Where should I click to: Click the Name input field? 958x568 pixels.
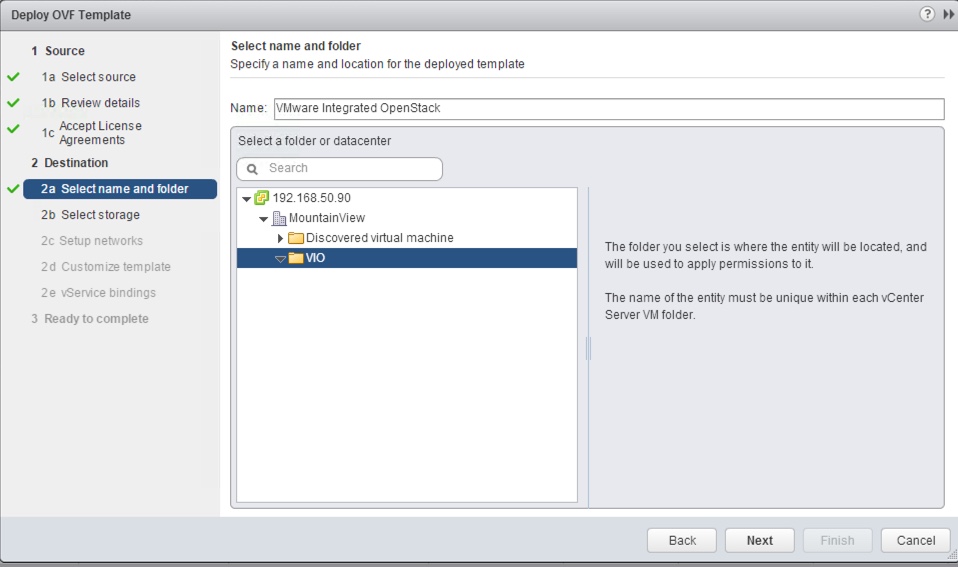[607, 108]
